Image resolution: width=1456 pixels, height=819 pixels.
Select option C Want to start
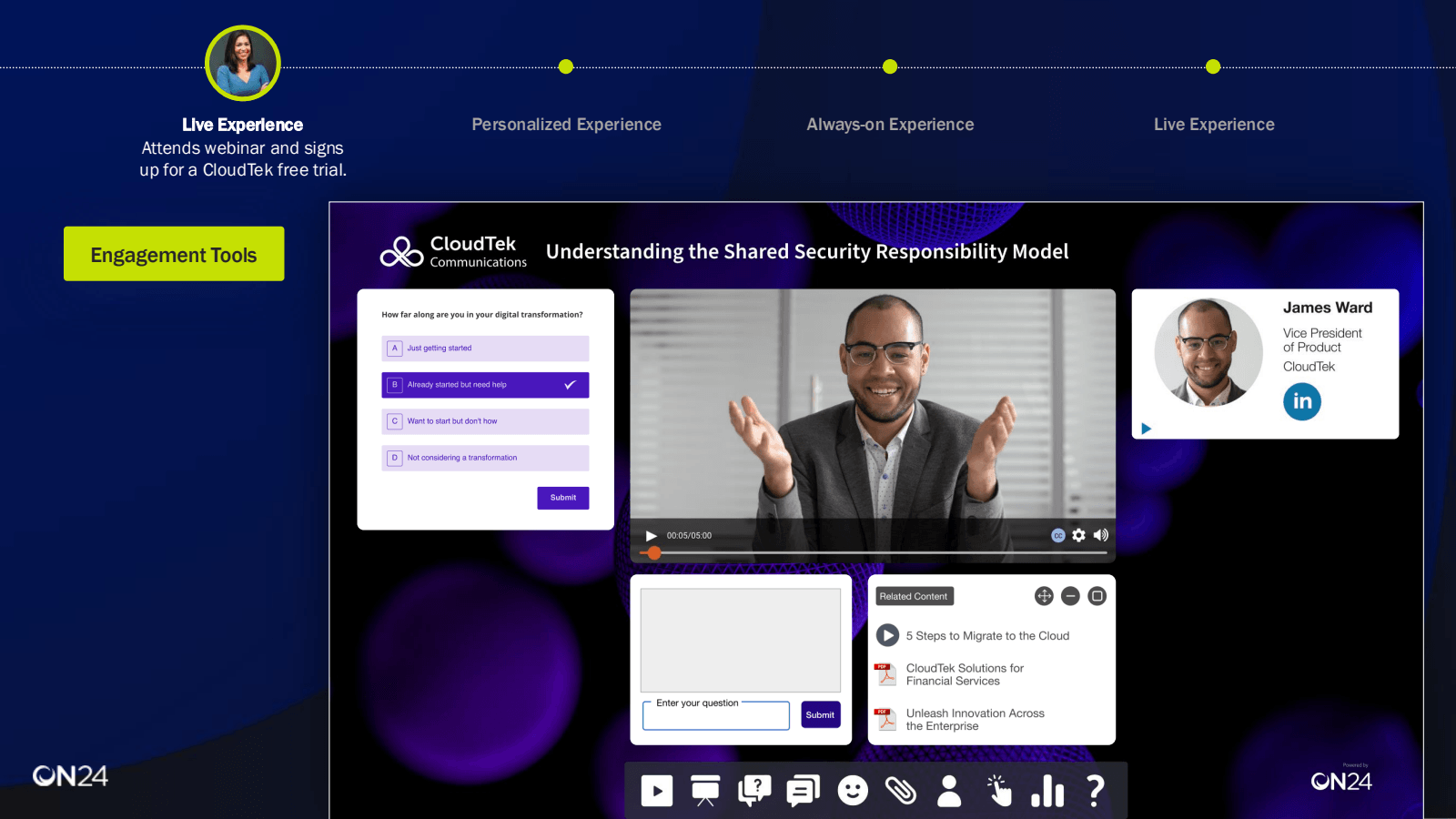click(x=485, y=421)
